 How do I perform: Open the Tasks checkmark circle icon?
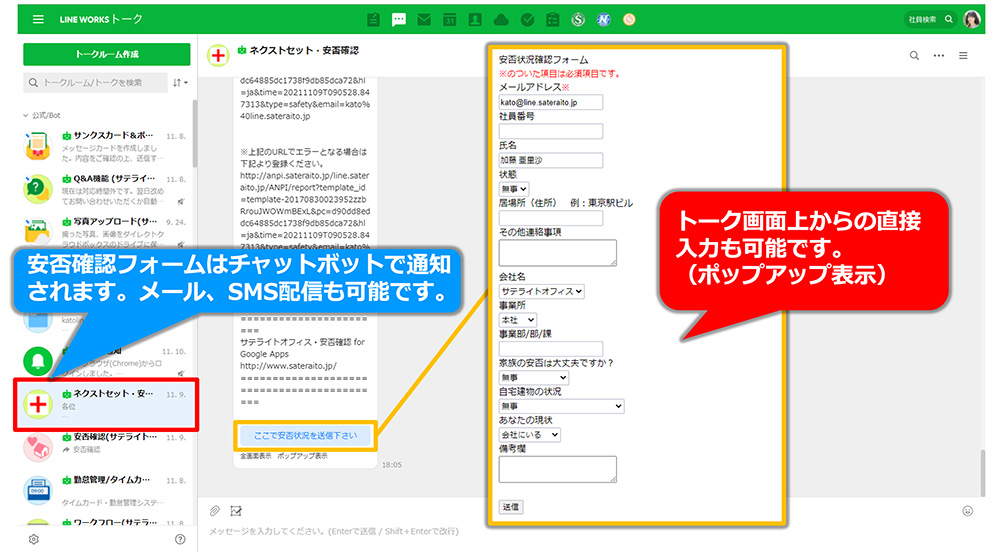coord(527,20)
